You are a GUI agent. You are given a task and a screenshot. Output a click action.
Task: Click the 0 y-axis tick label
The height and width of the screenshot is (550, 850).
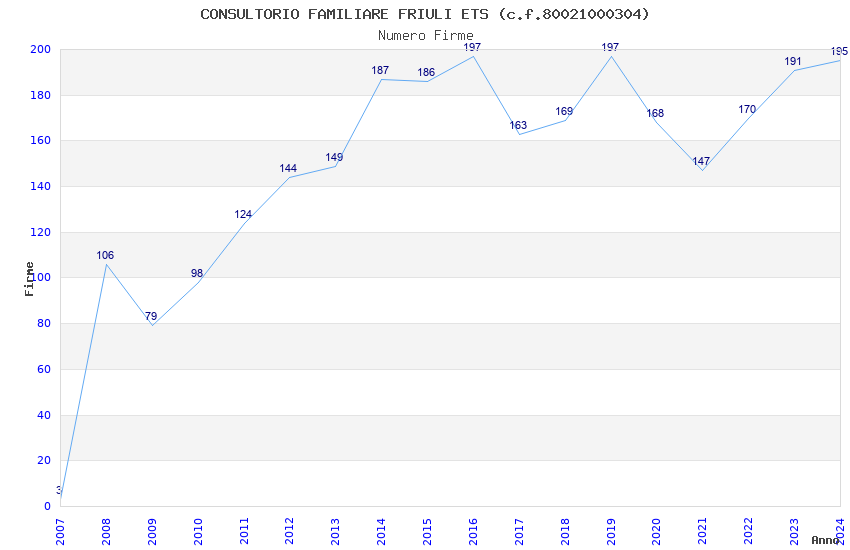click(x=47, y=507)
